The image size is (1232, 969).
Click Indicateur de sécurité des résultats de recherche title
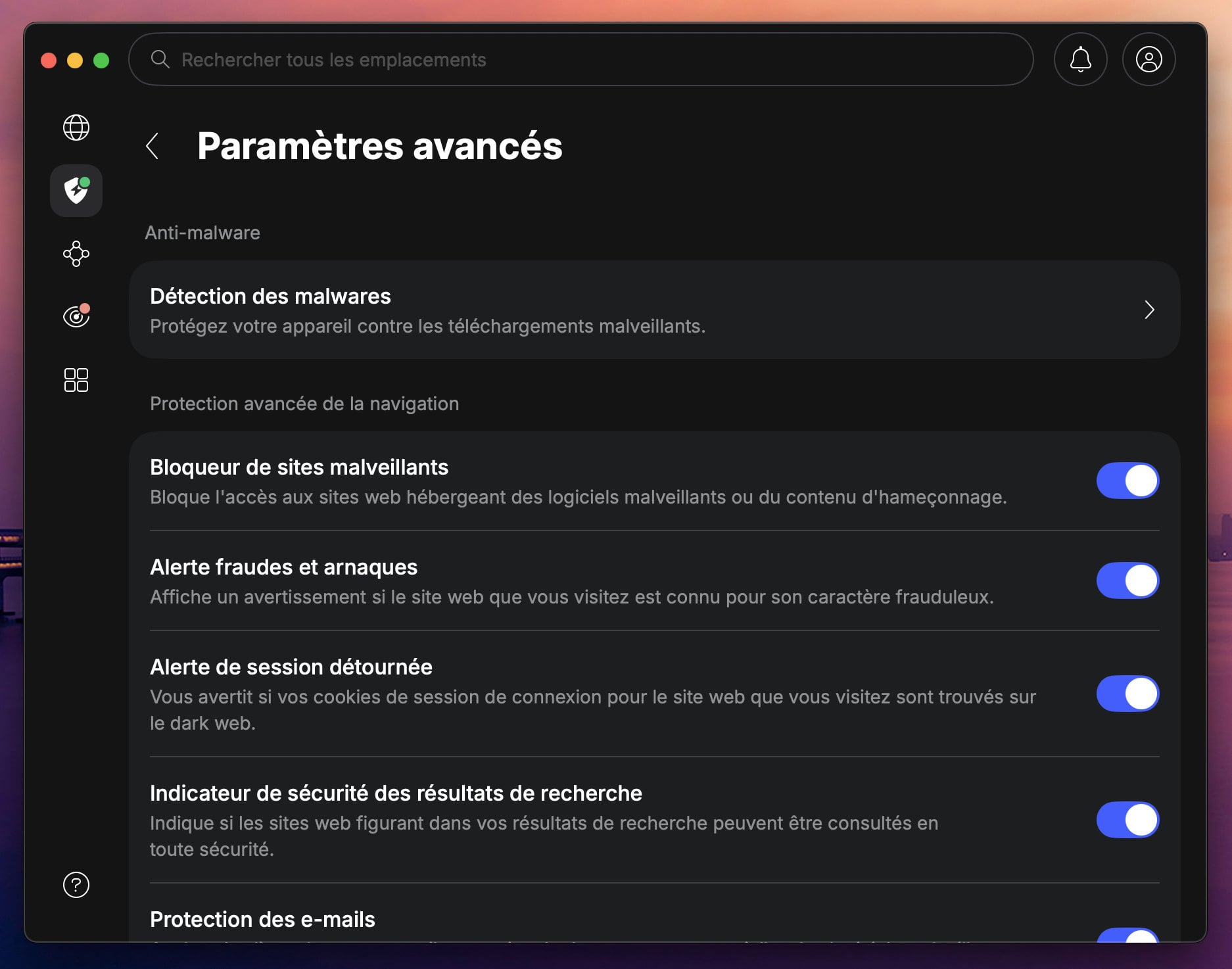click(x=396, y=793)
